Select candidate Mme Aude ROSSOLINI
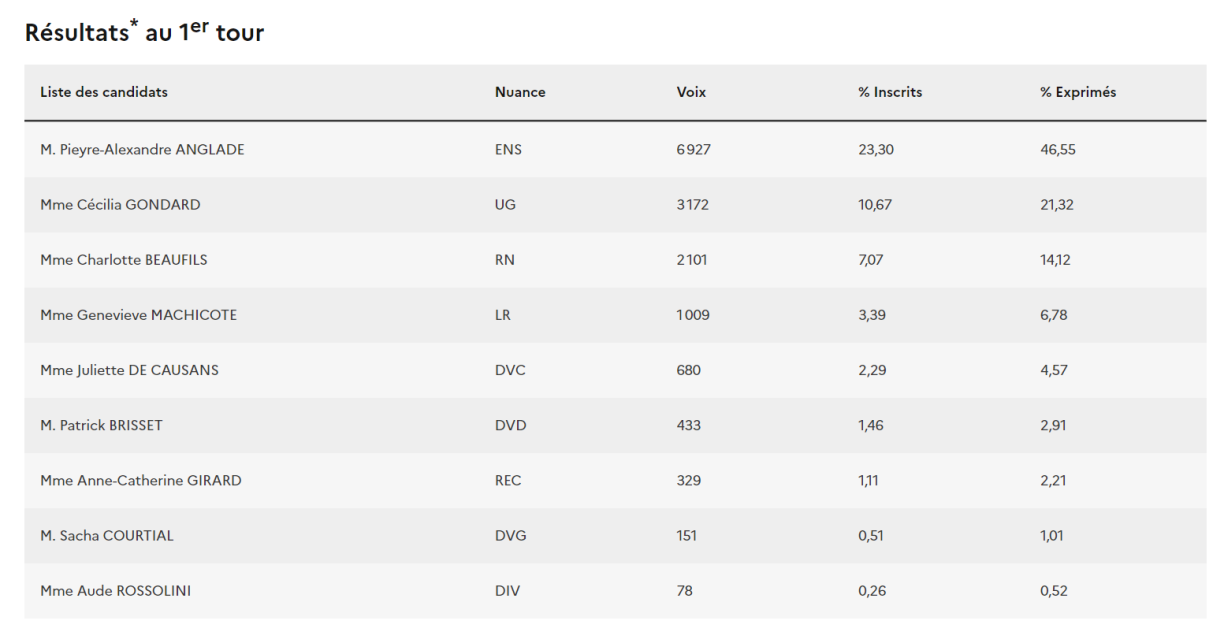This screenshot has width=1224, height=643. coord(115,590)
